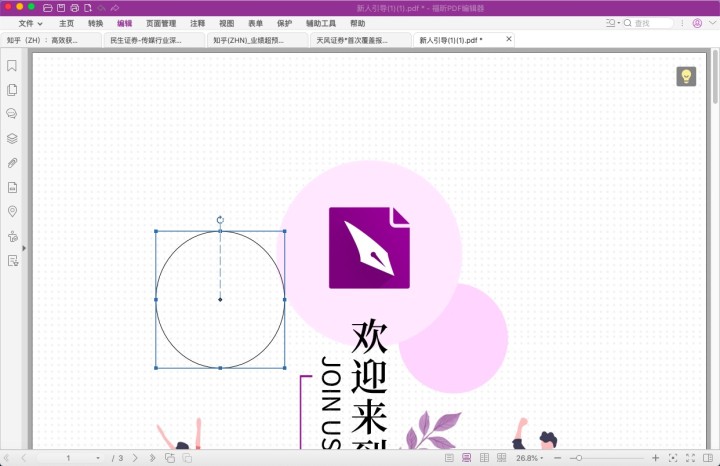Screen dimensions: 720x466
Task: Show the Layers panel
Action: [x=13, y=138]
